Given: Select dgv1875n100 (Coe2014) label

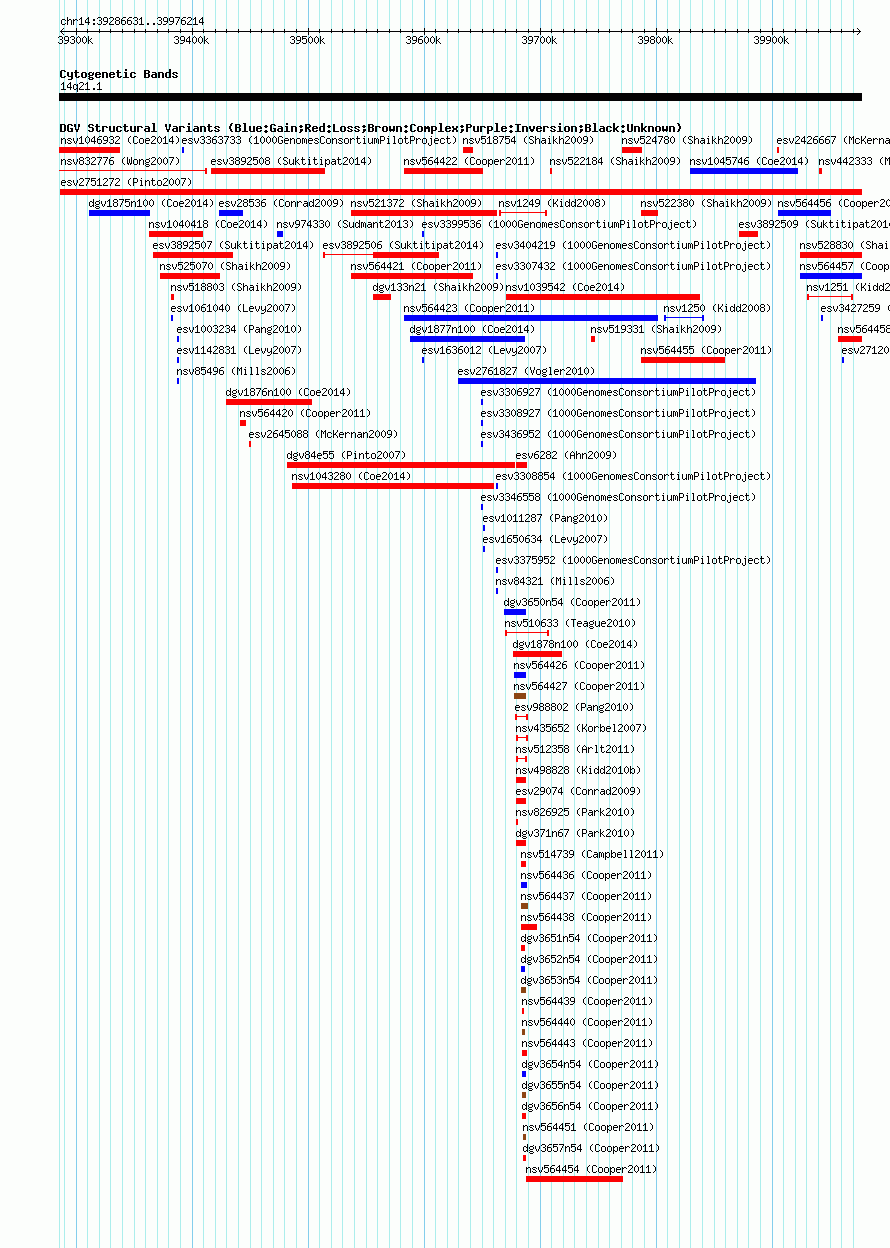Looking at the screenshot, I should tap(149, 203).
